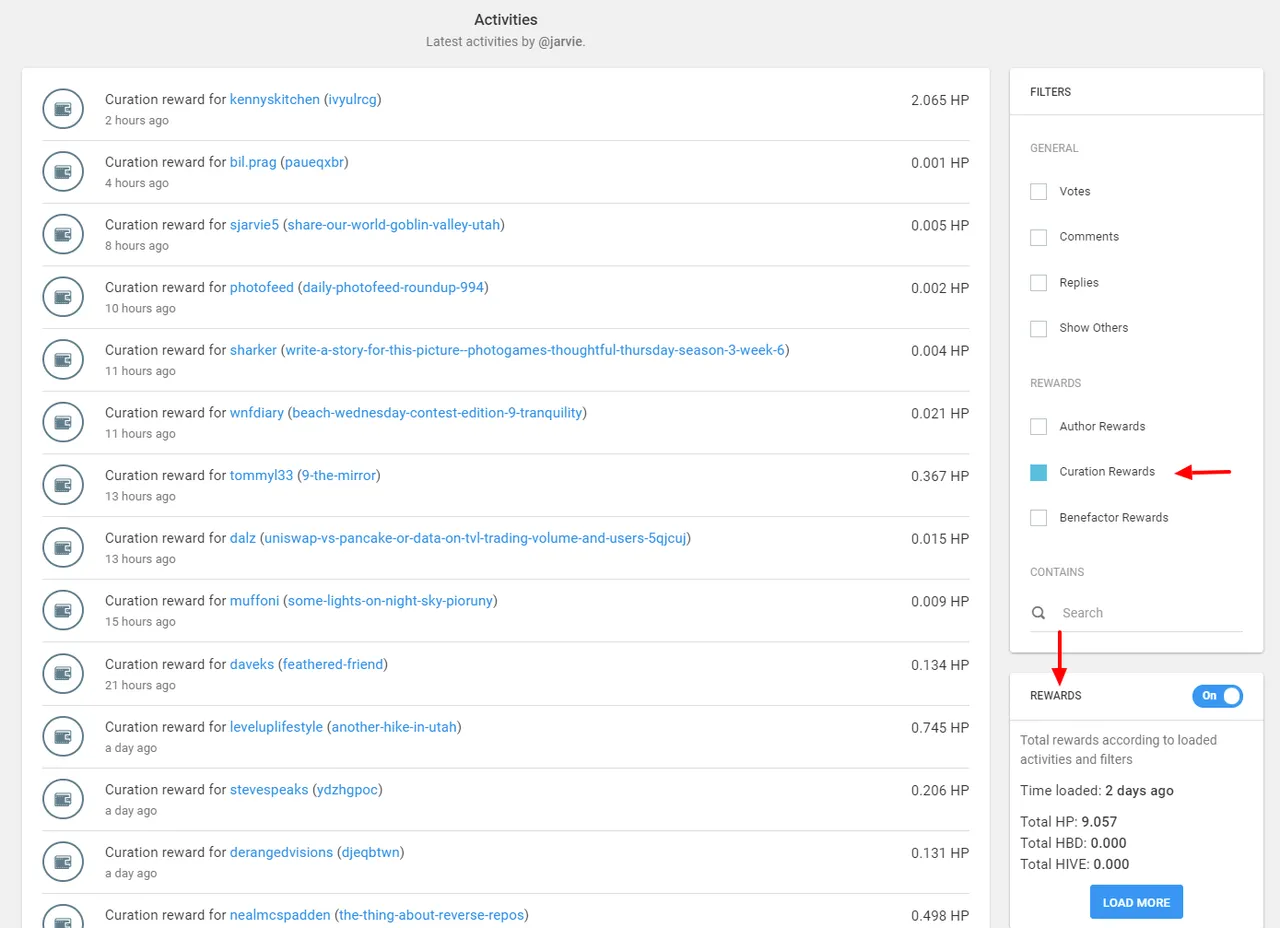The image size is (1280, 928).
Task: Focus the Search field under Contains
Action: [1151, 613]
